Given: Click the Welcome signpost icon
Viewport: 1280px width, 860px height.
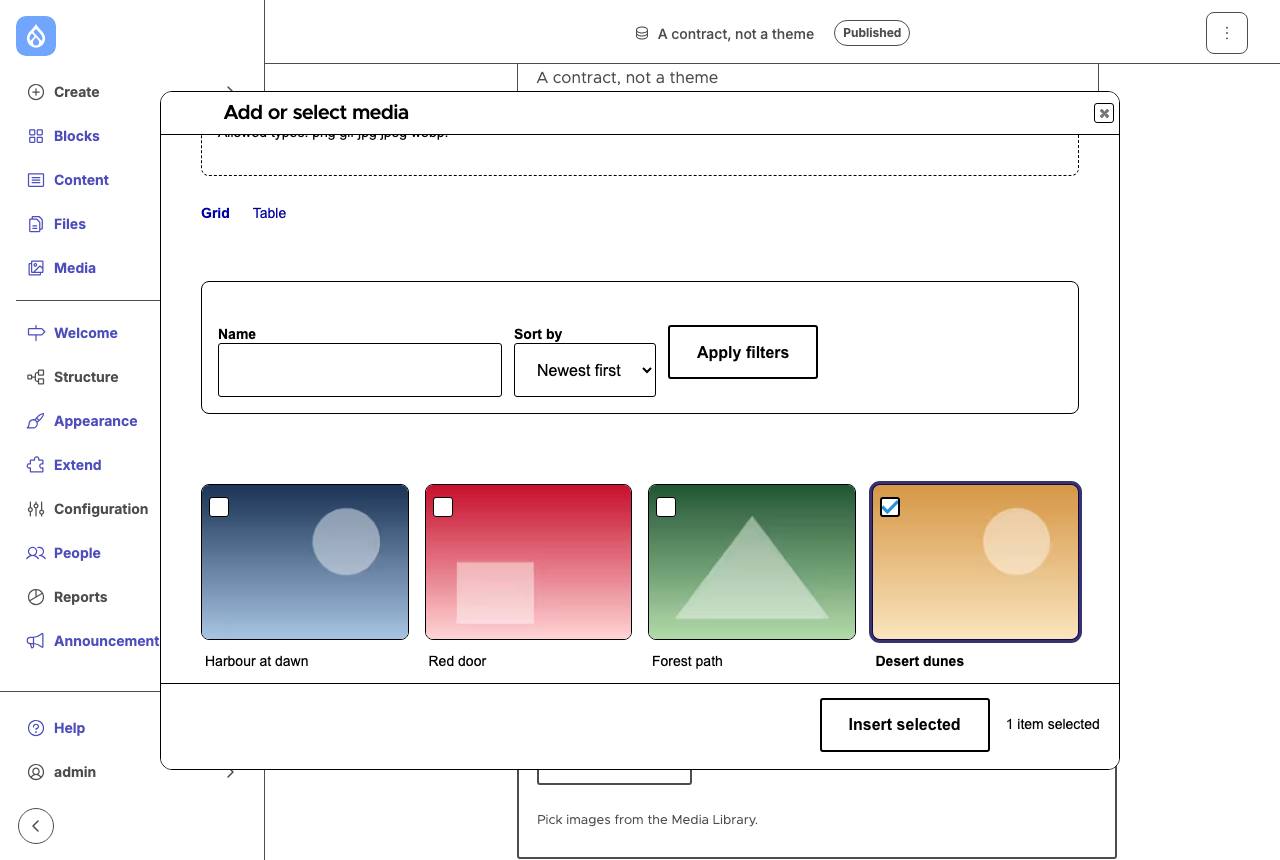Looking at the screenshot, I should pyautogui.click(x=36, y=333).
